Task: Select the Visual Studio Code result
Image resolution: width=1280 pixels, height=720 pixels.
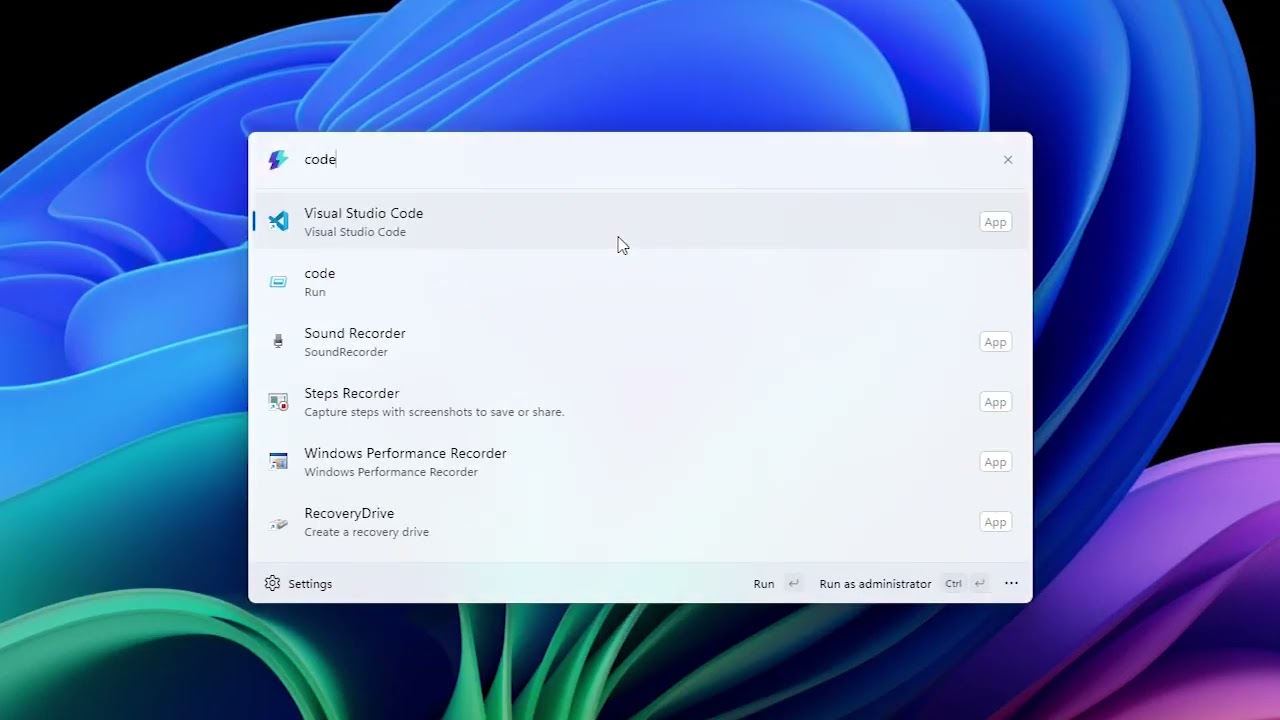Action: [x=363, y=213]
